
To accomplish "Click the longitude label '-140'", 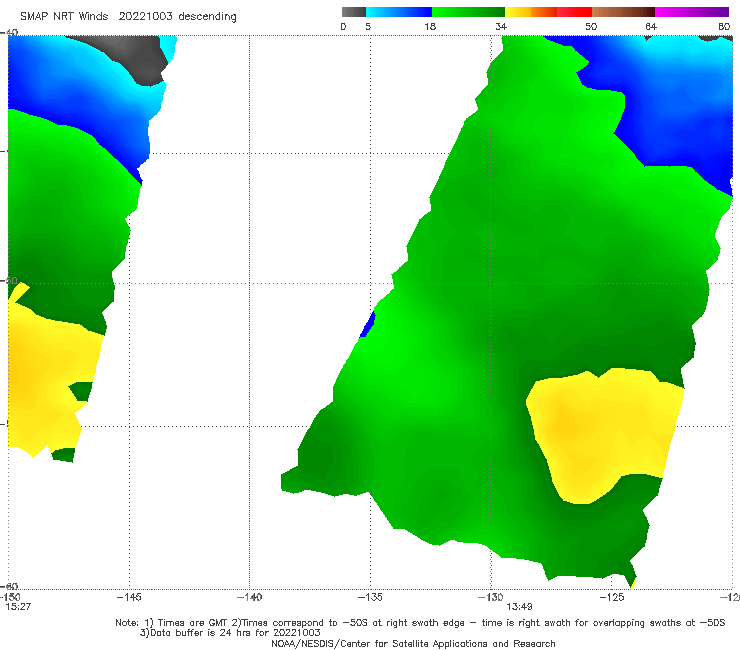I will pyautogui.click(x=249, y=597).
